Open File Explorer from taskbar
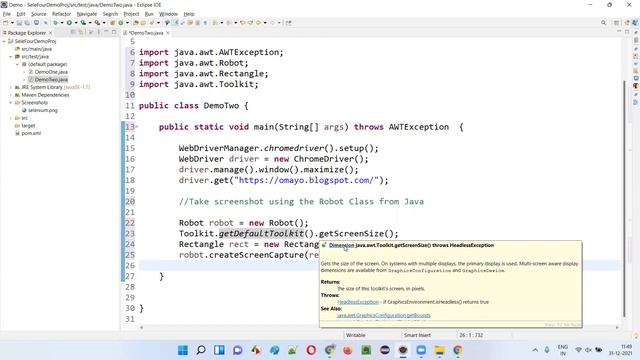 click(440, 350)
